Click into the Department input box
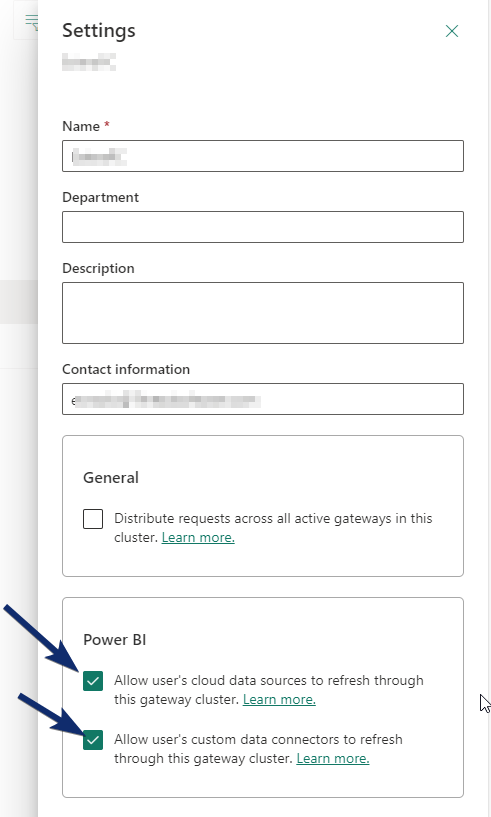The height and width of the screenshot is (817, 491). click(263, 227)
